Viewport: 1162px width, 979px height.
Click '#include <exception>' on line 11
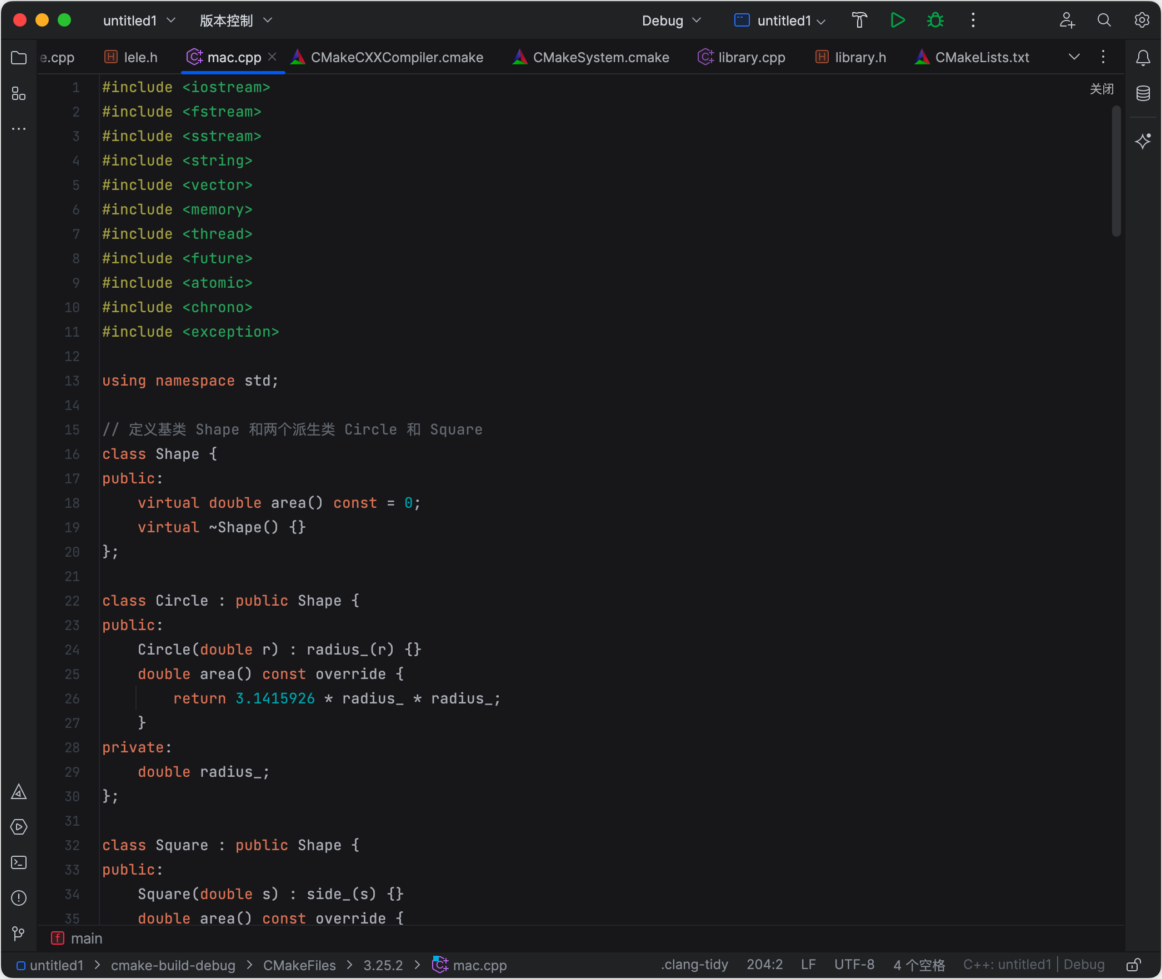pyautogui.click(x=190, y=331)
